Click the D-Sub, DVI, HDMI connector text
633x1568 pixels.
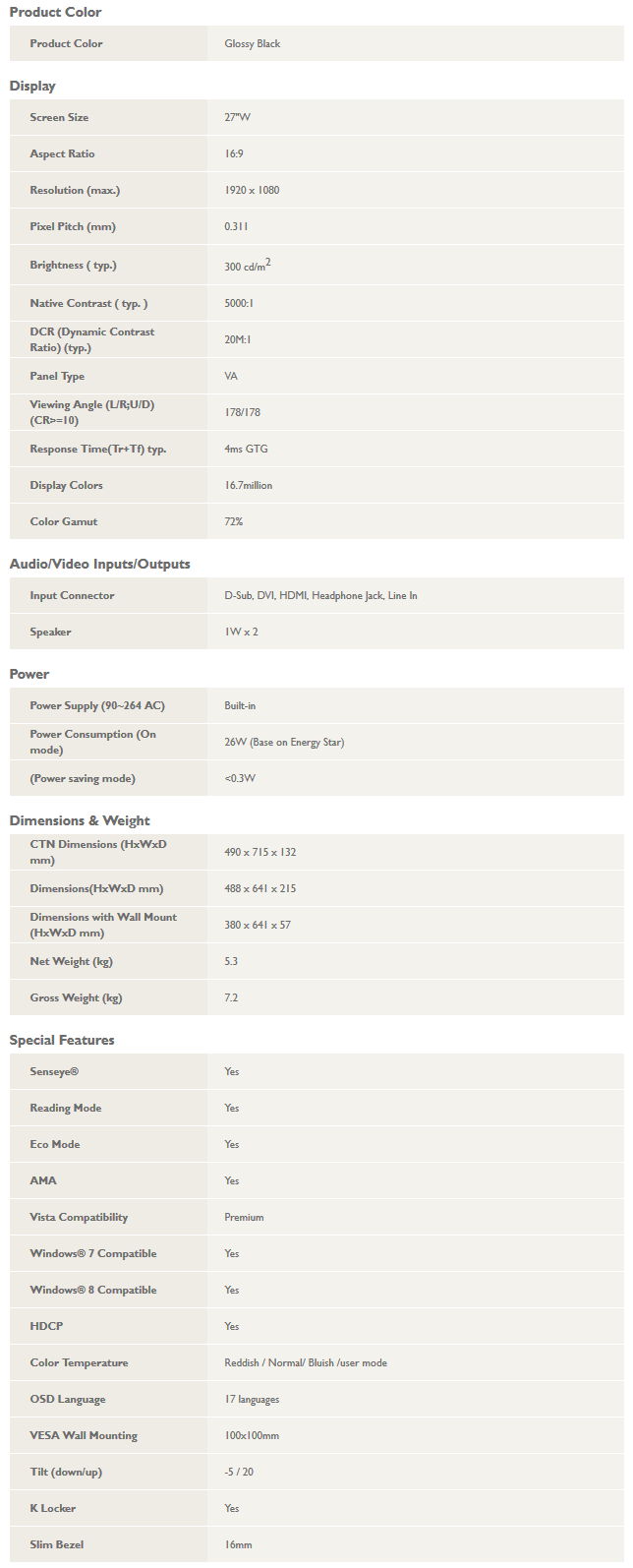[x=265, y=595]
